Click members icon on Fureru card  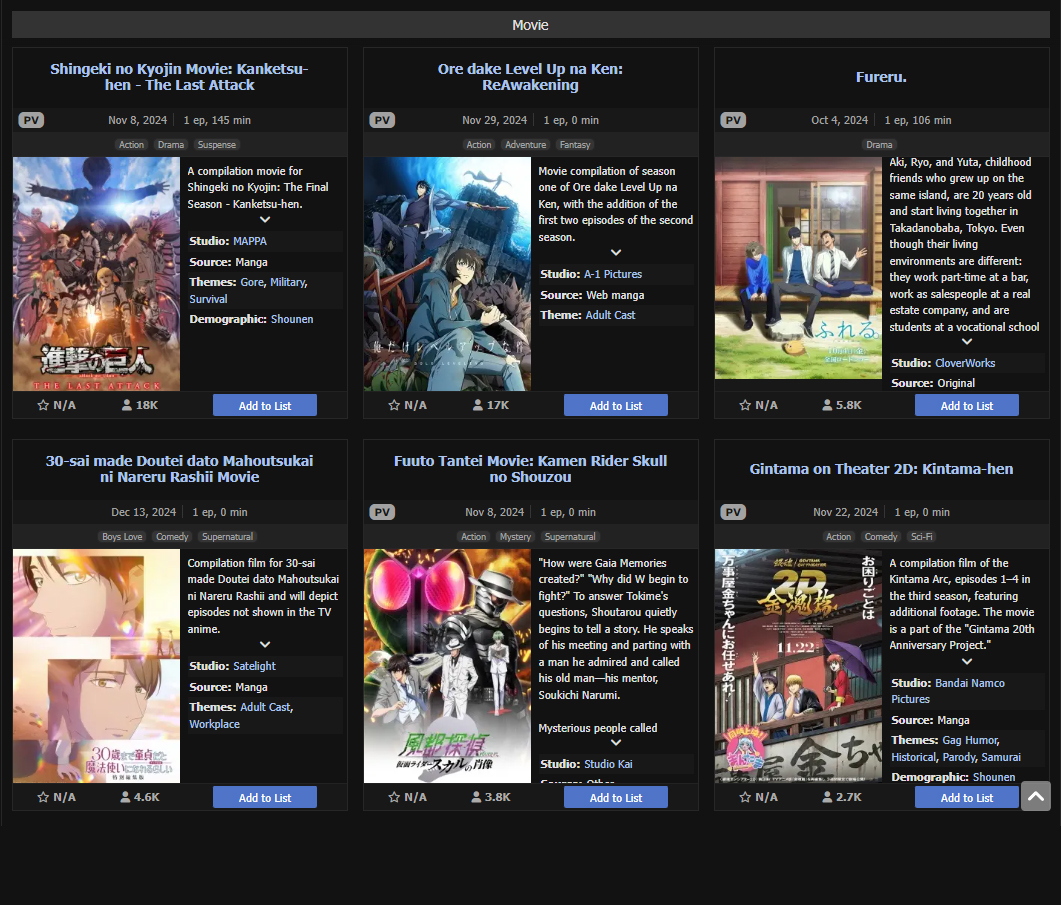(x=827, y=405)
